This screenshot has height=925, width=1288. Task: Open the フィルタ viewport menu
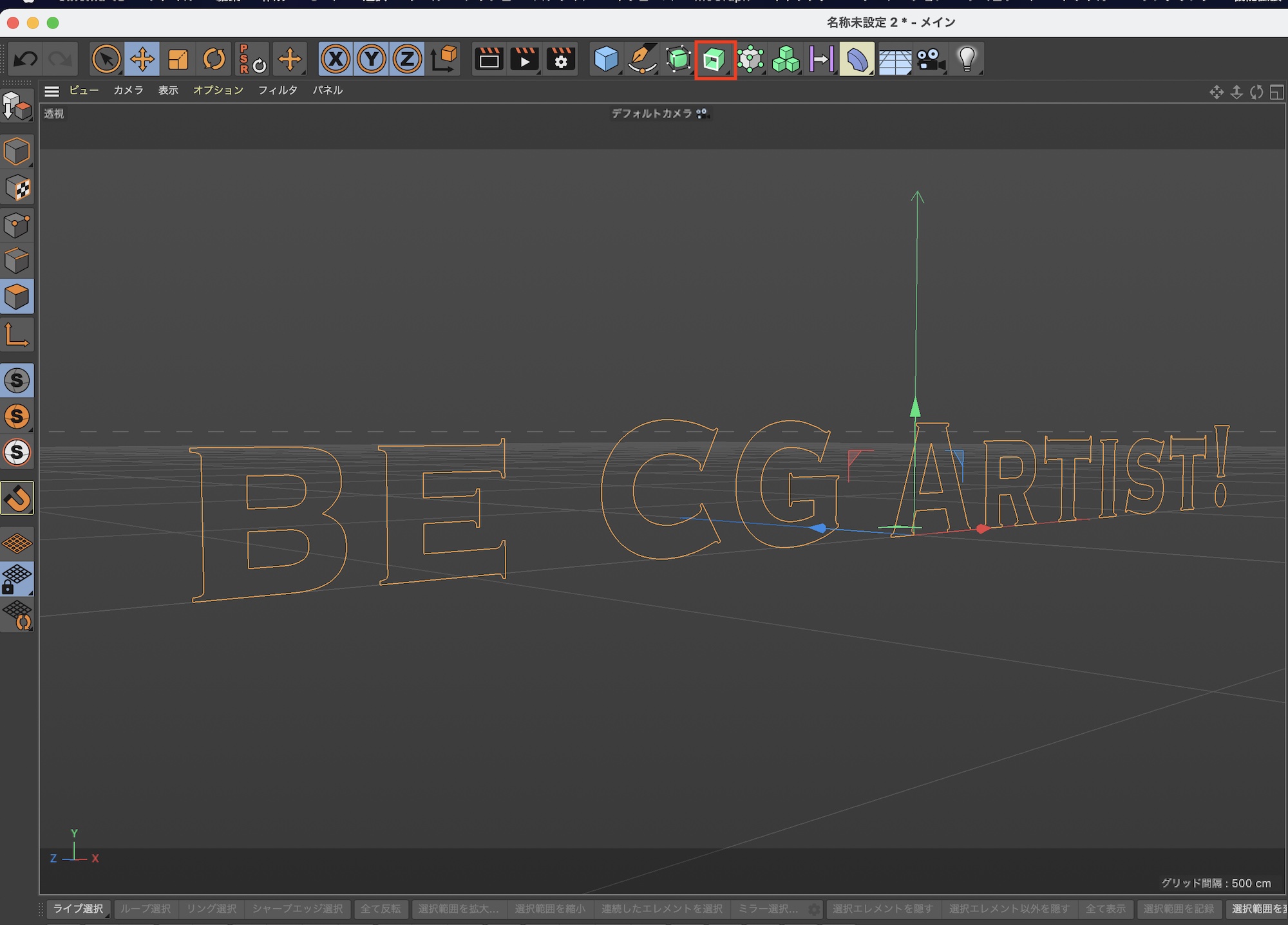click(x=278, y=91)
